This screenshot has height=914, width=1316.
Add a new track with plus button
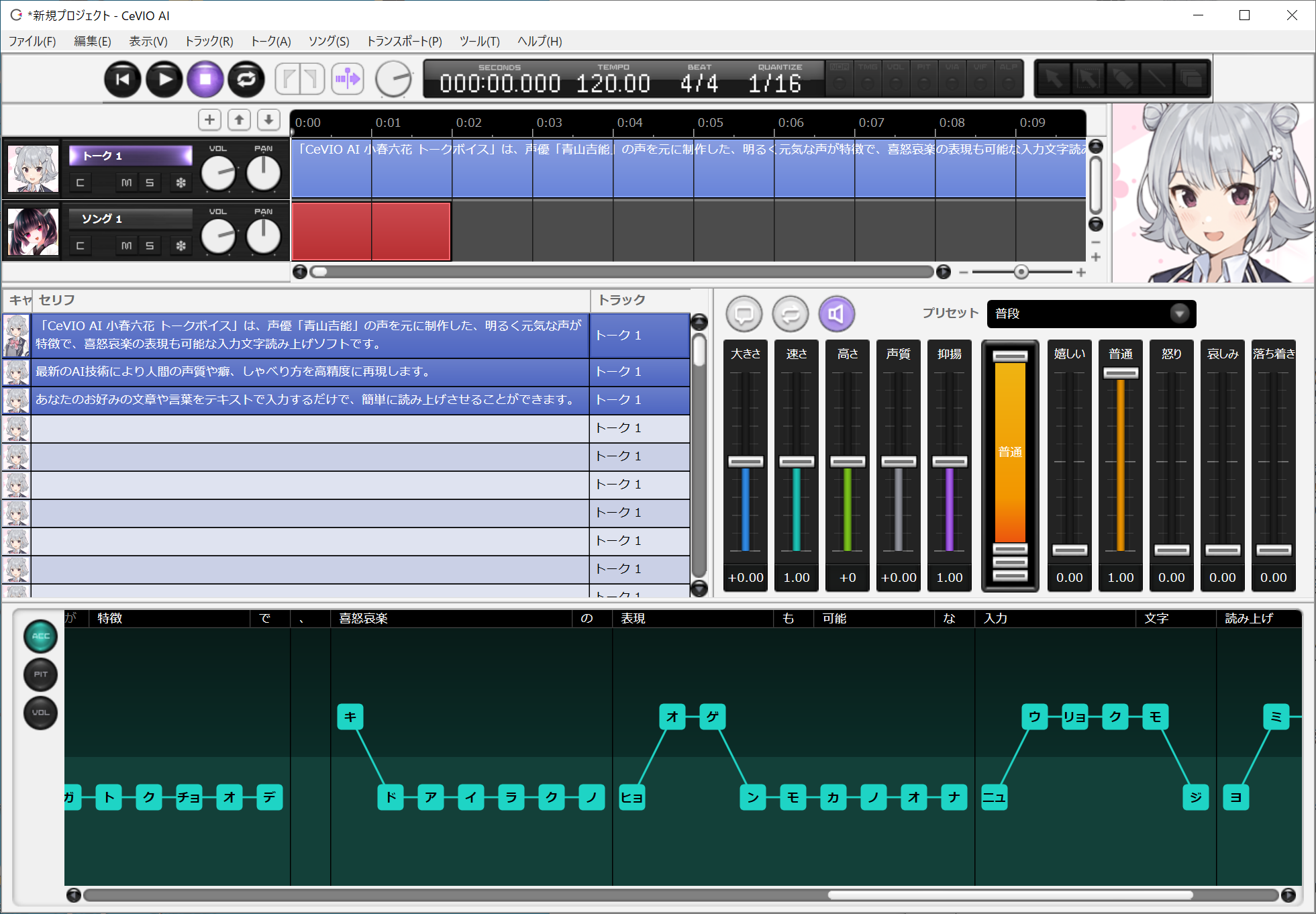click(x=209, y=120)
